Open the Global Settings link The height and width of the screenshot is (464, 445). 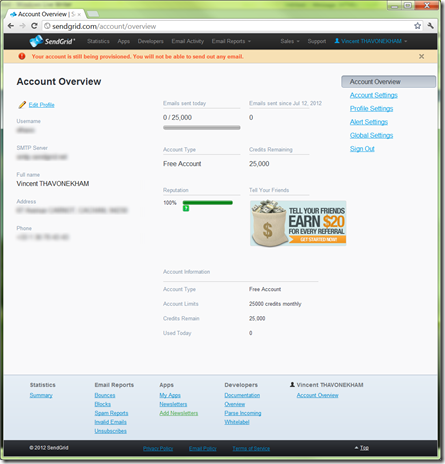(371, 135)
